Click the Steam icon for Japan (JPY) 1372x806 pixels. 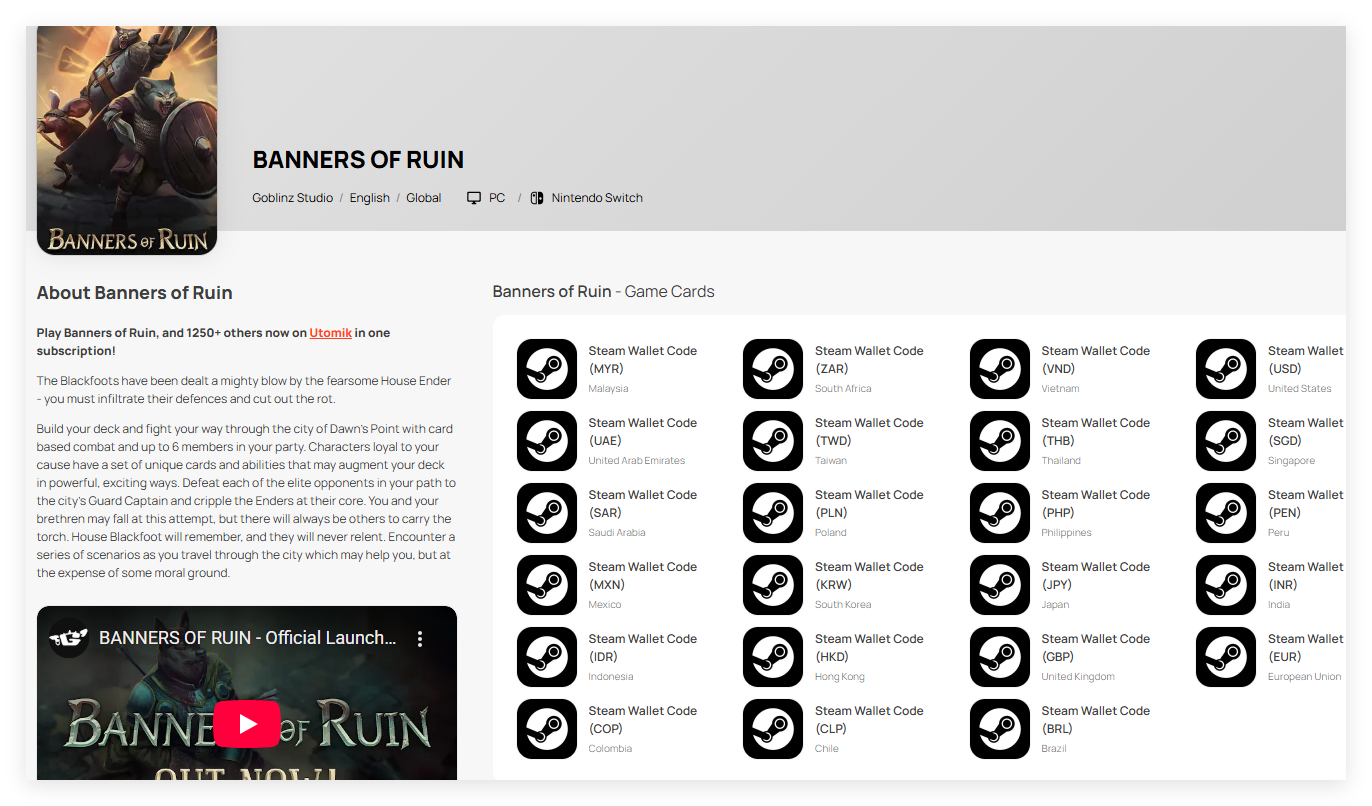click(1000, 585)
